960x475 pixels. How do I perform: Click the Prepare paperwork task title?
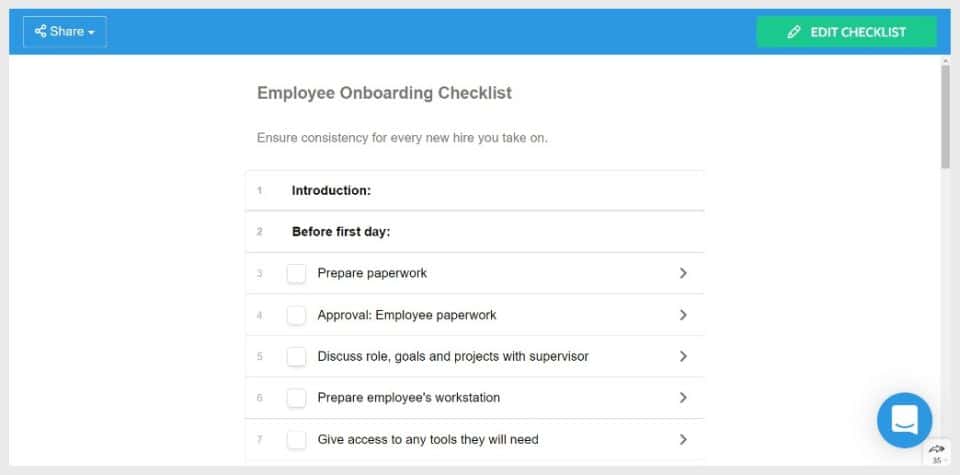pos(372,273)
